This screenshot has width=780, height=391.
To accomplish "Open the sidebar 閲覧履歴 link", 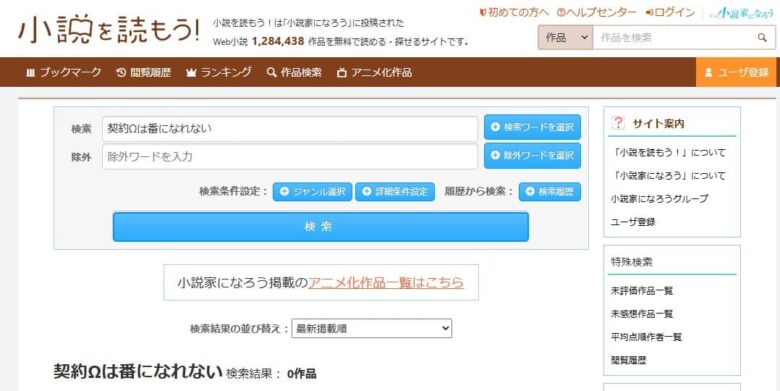I will click(x=628, y=360).
